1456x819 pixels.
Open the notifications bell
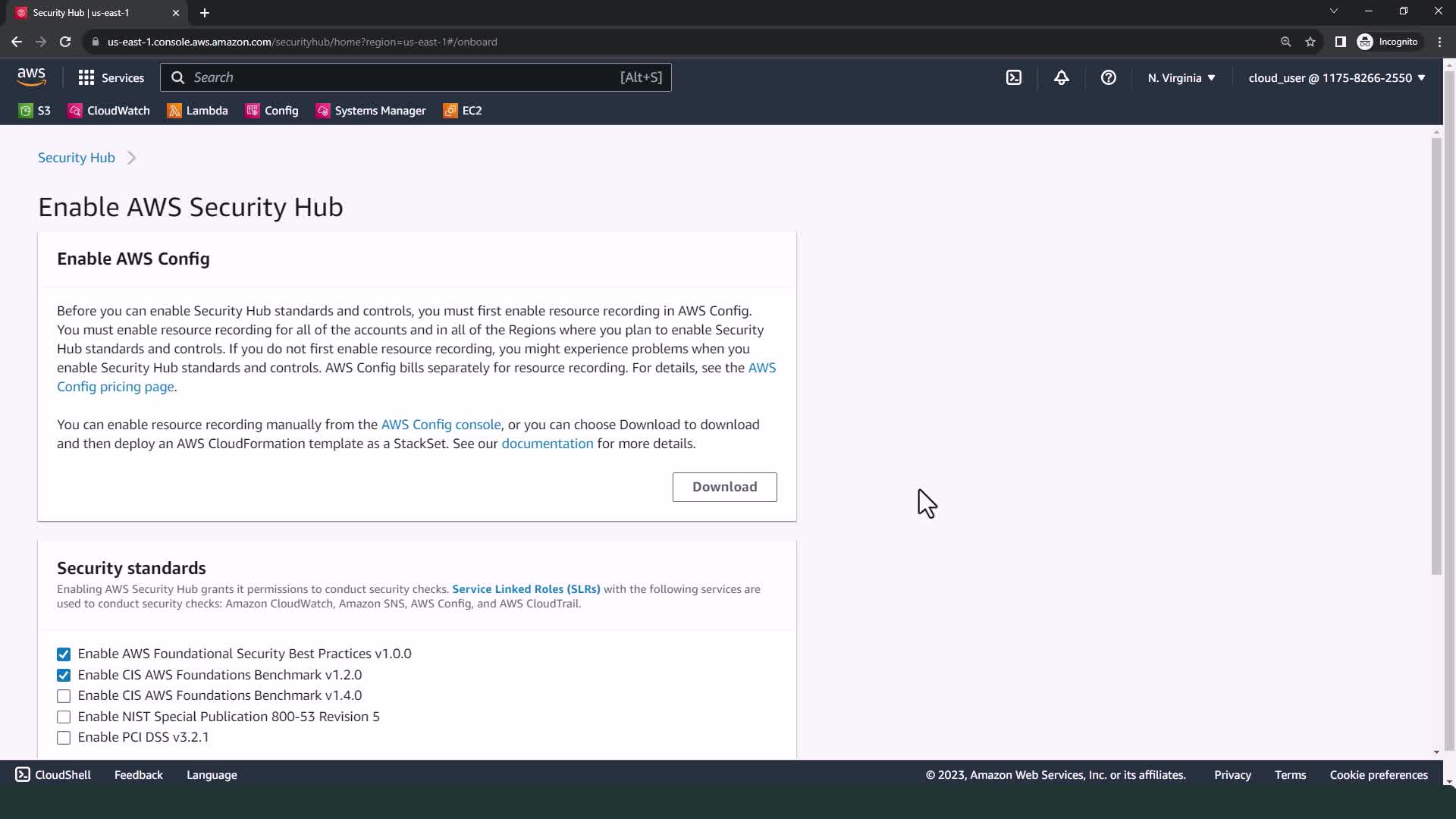(x=1061, y=77)
